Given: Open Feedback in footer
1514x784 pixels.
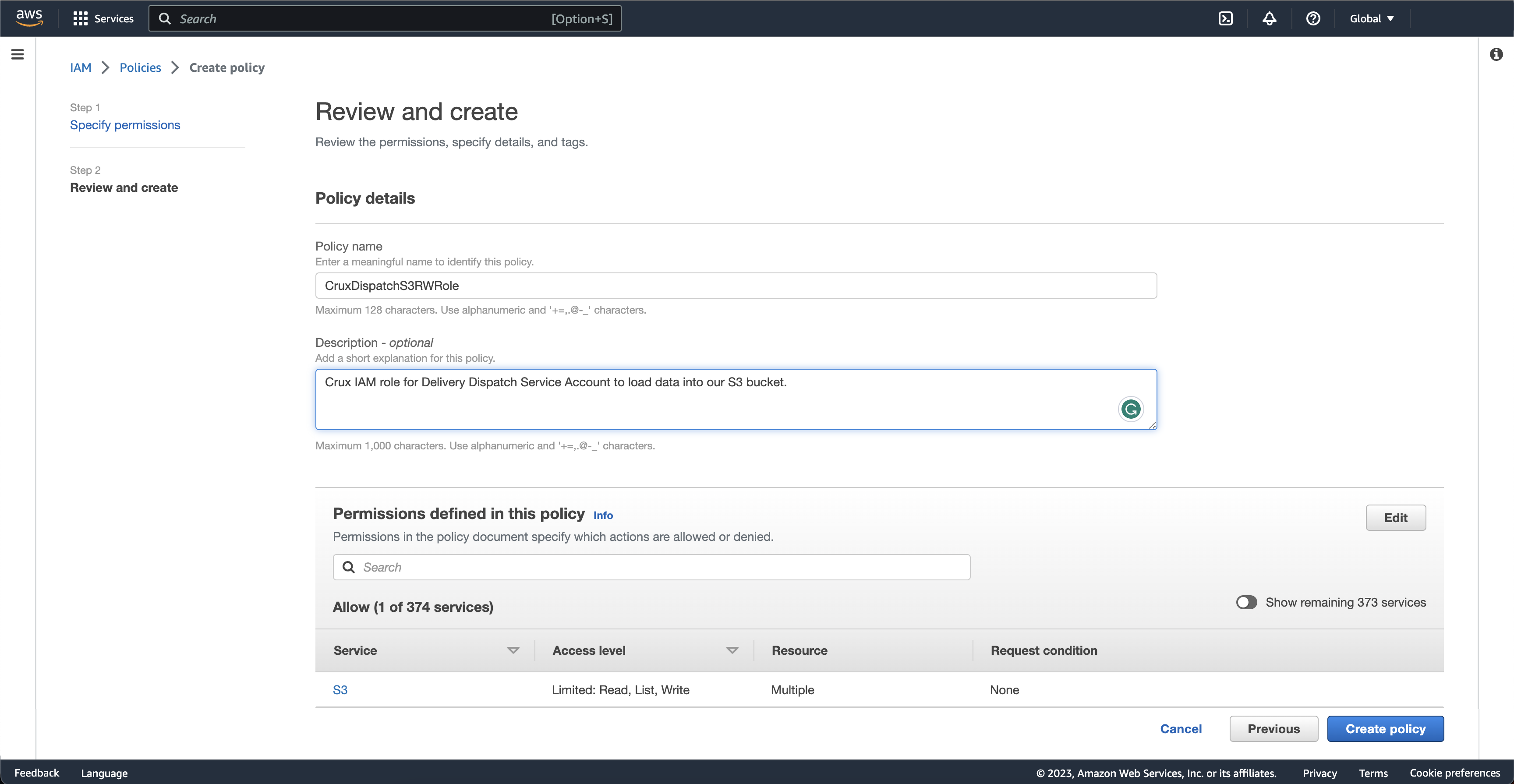Looking at the screenshot, I should [36, 773].
